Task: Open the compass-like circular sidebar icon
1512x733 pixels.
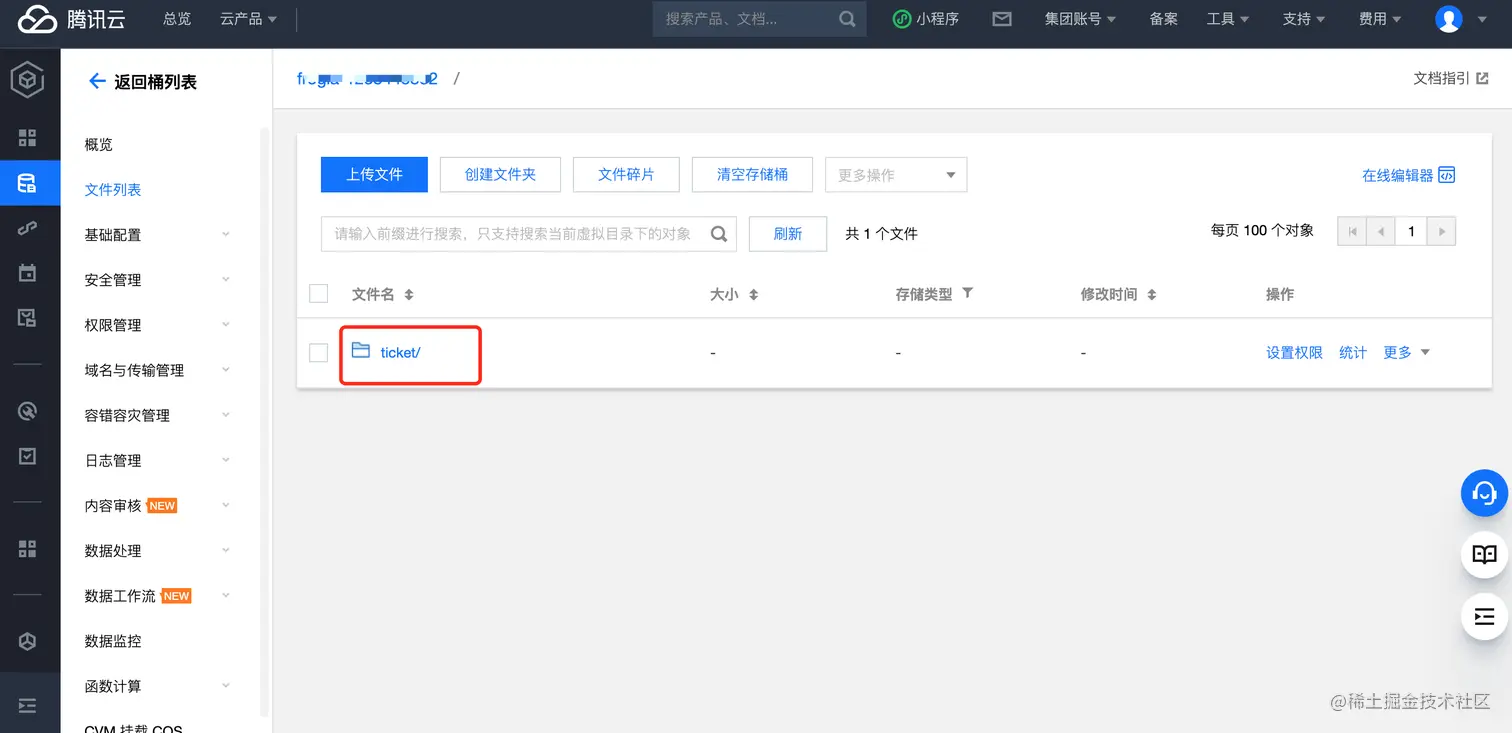Action: (x=28, y=410)
